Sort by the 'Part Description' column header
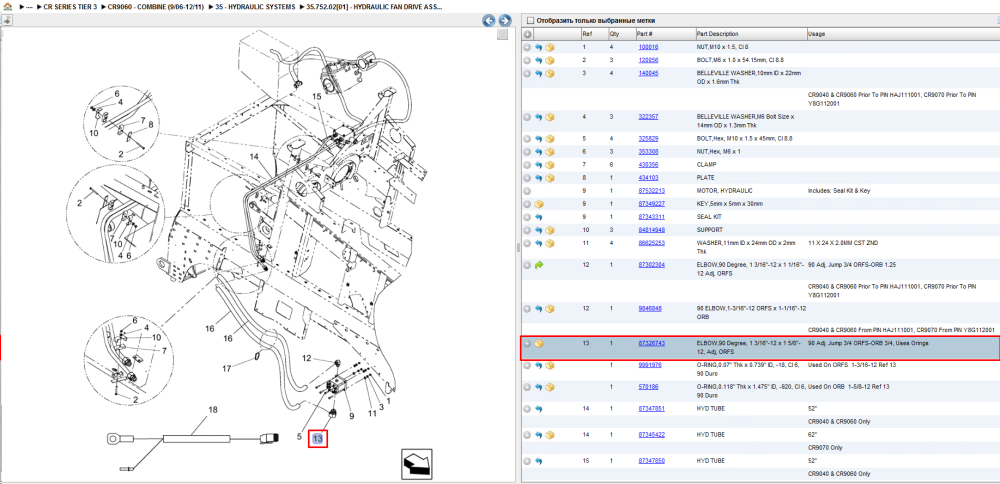The height and width of the screenshot is (484, 1000). click(x=751, y=34)
